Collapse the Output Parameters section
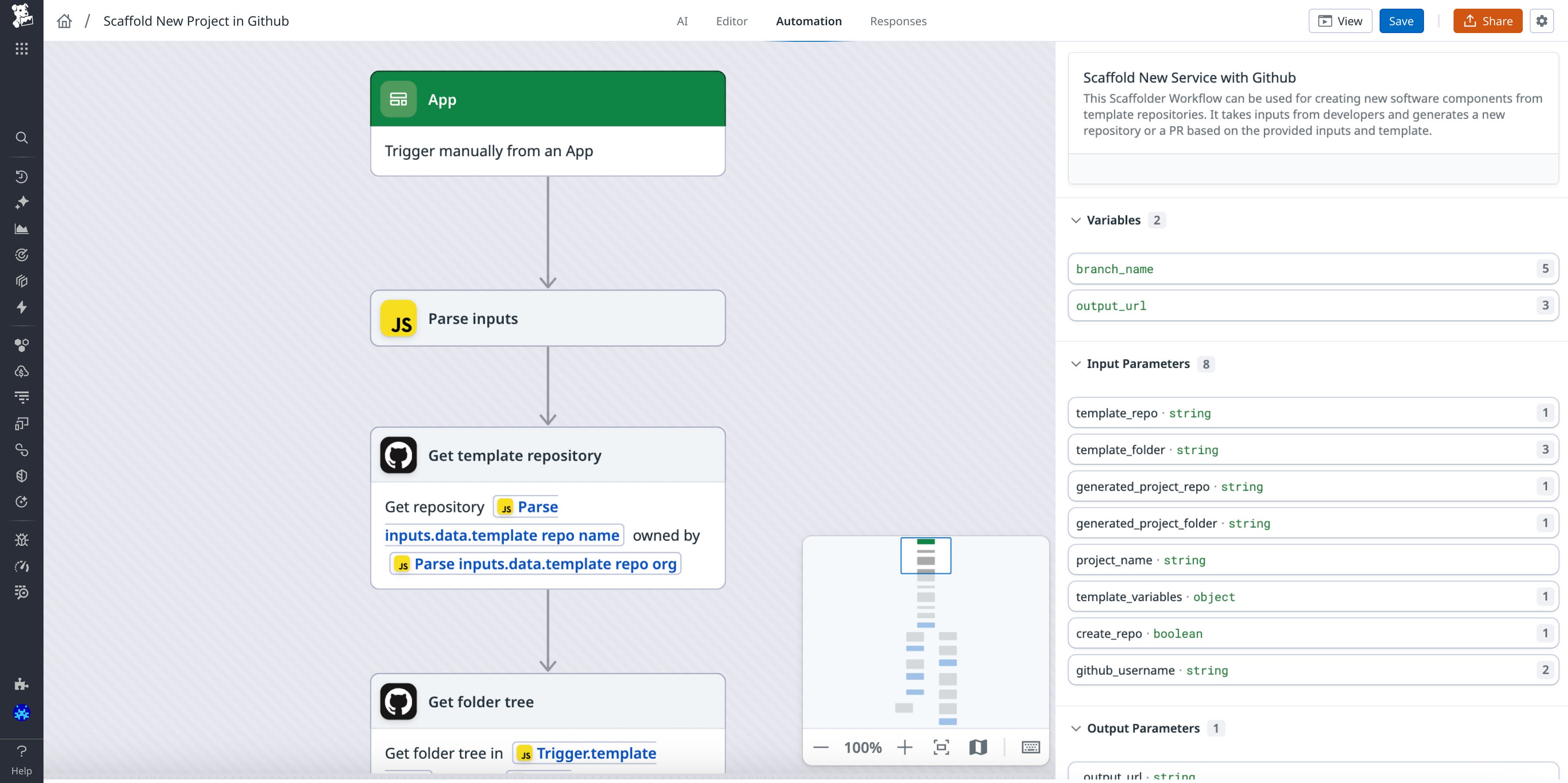 coord(1076,728)
